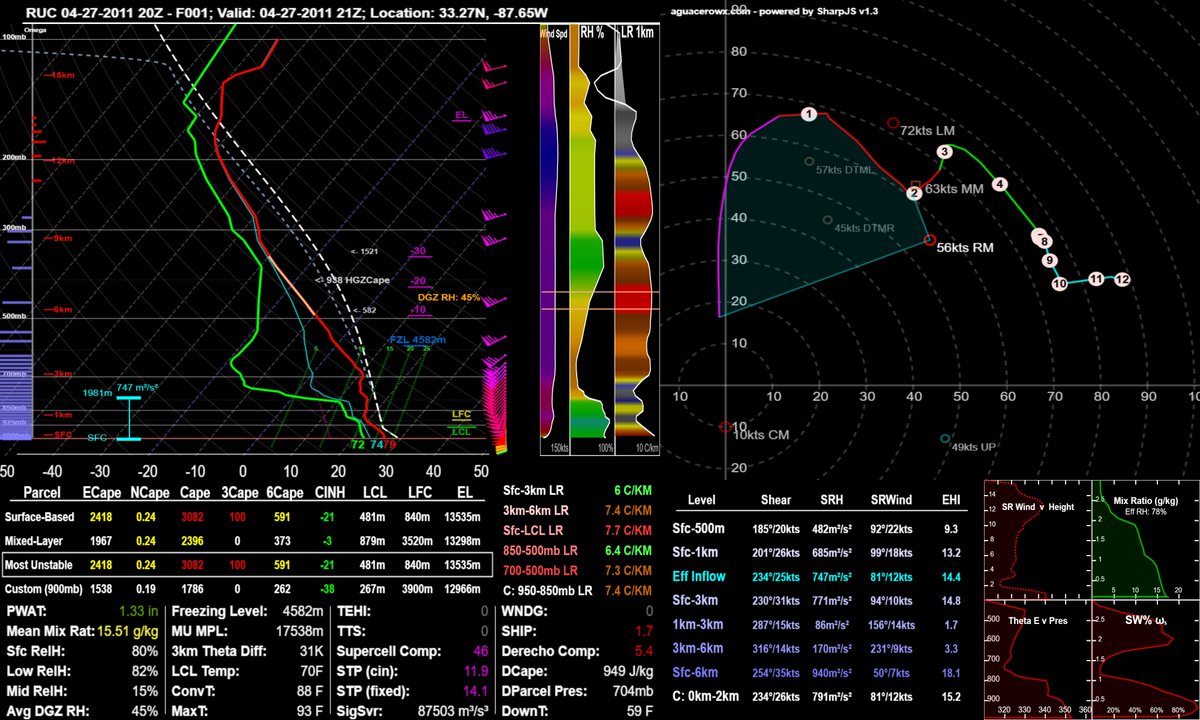Click hodograph height marker 2
This screenshot has width=1200, height=720.
(x=914, y=193)
